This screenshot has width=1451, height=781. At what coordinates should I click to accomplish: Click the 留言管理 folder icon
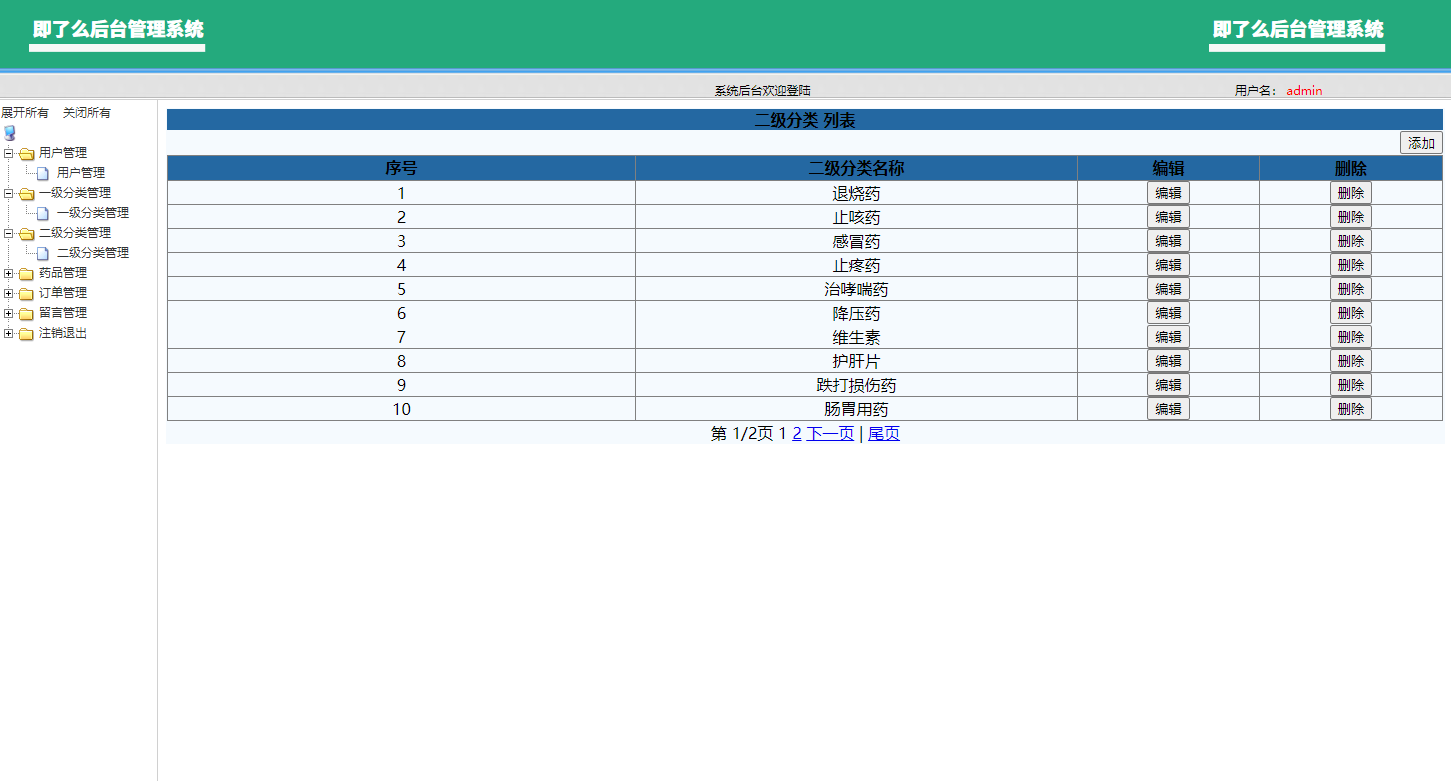tap(25, 312)
